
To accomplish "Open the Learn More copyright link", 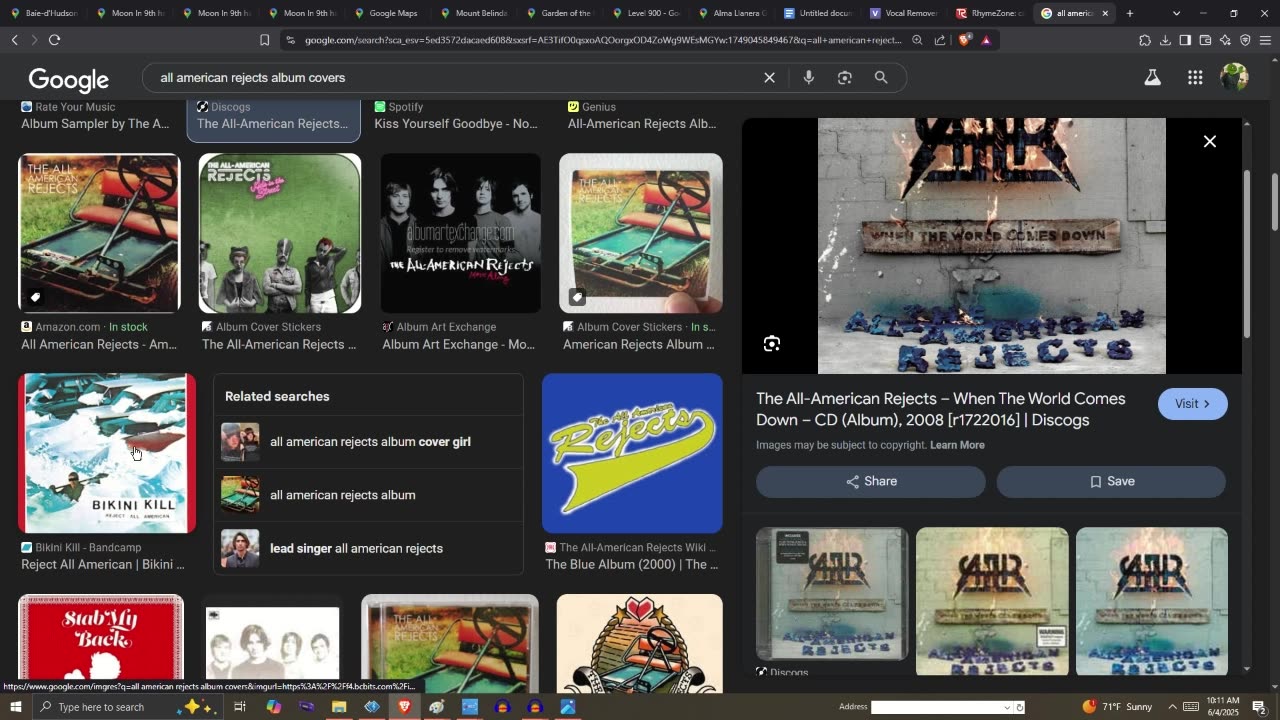I will [957, 445].
